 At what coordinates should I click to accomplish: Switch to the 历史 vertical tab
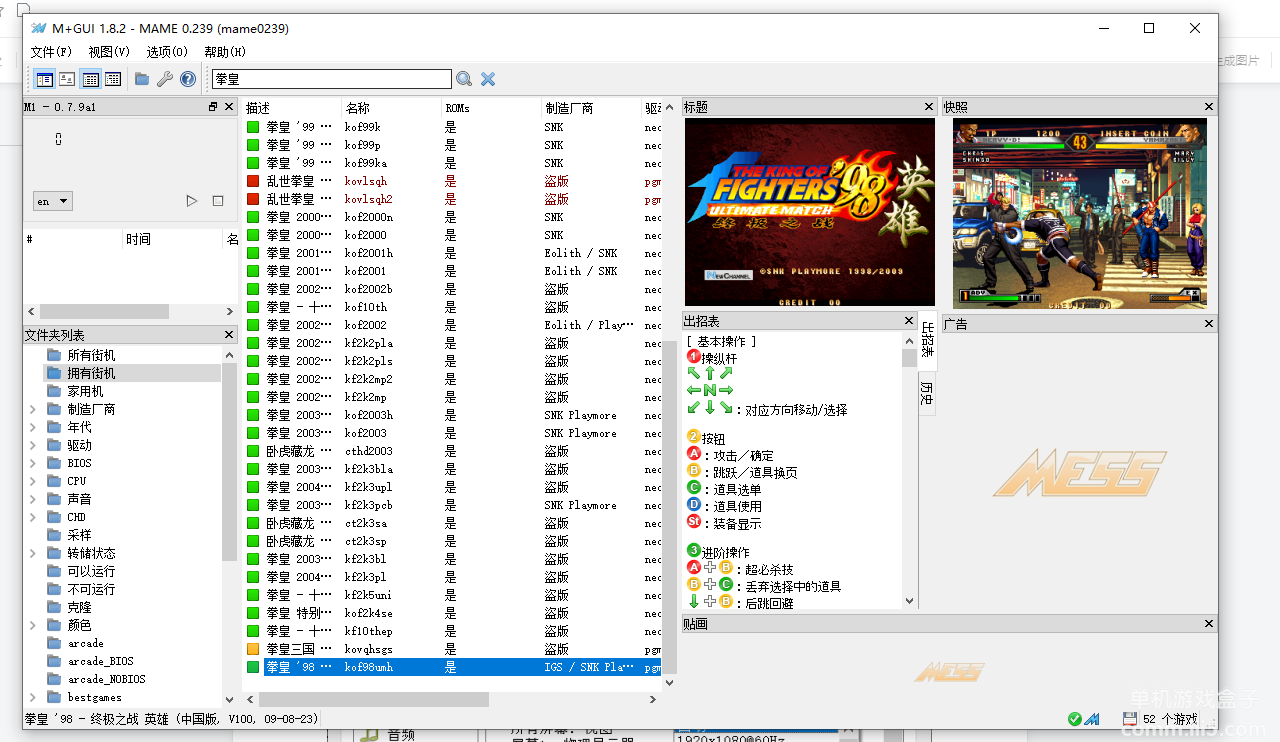pos(927,392)
